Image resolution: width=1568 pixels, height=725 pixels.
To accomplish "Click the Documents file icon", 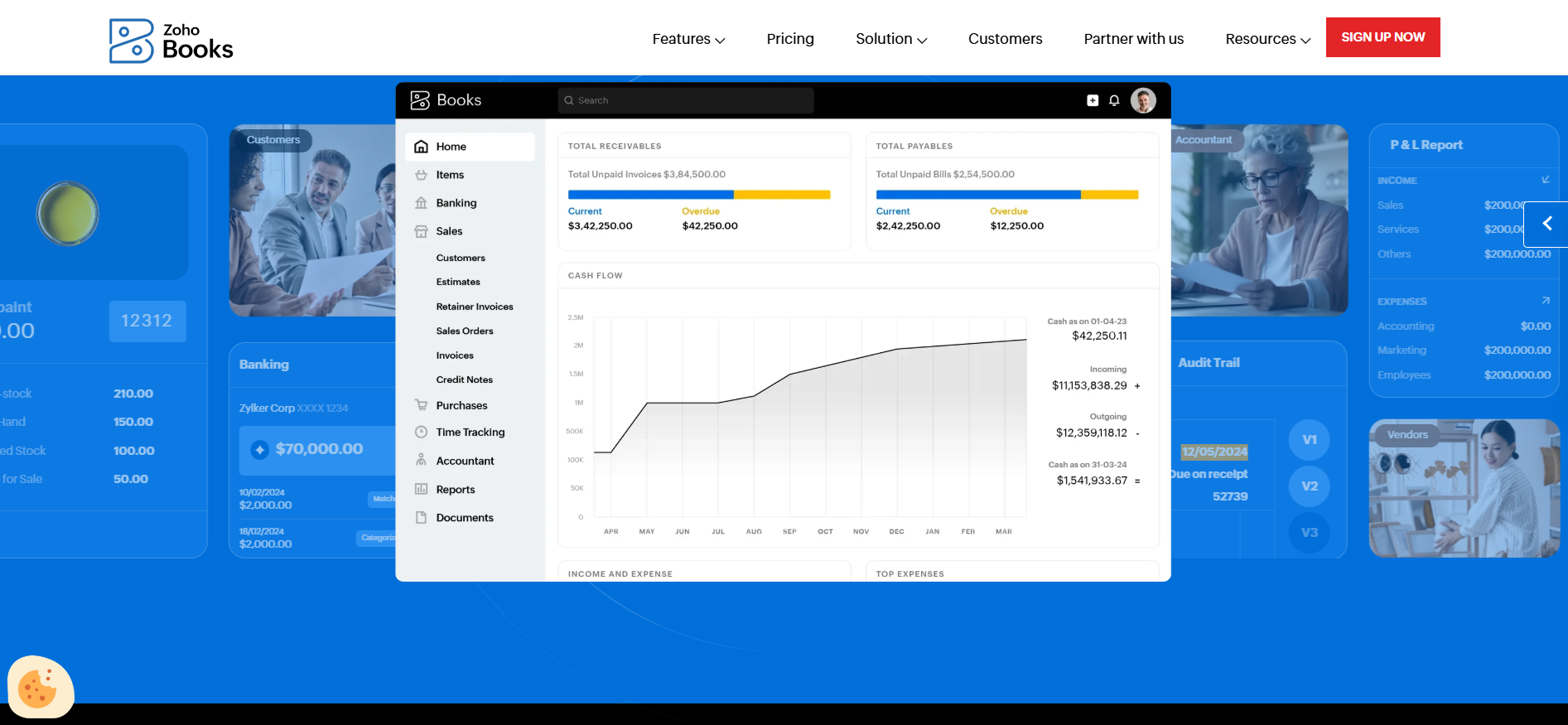I will [421, 517].
